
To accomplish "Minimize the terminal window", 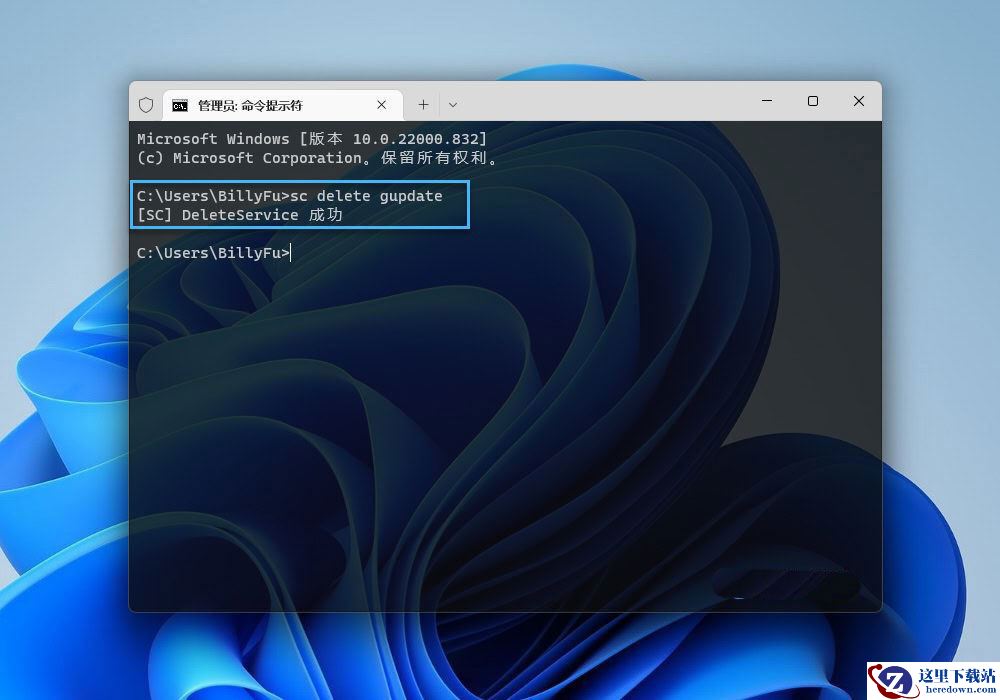I will click(767, 101).
